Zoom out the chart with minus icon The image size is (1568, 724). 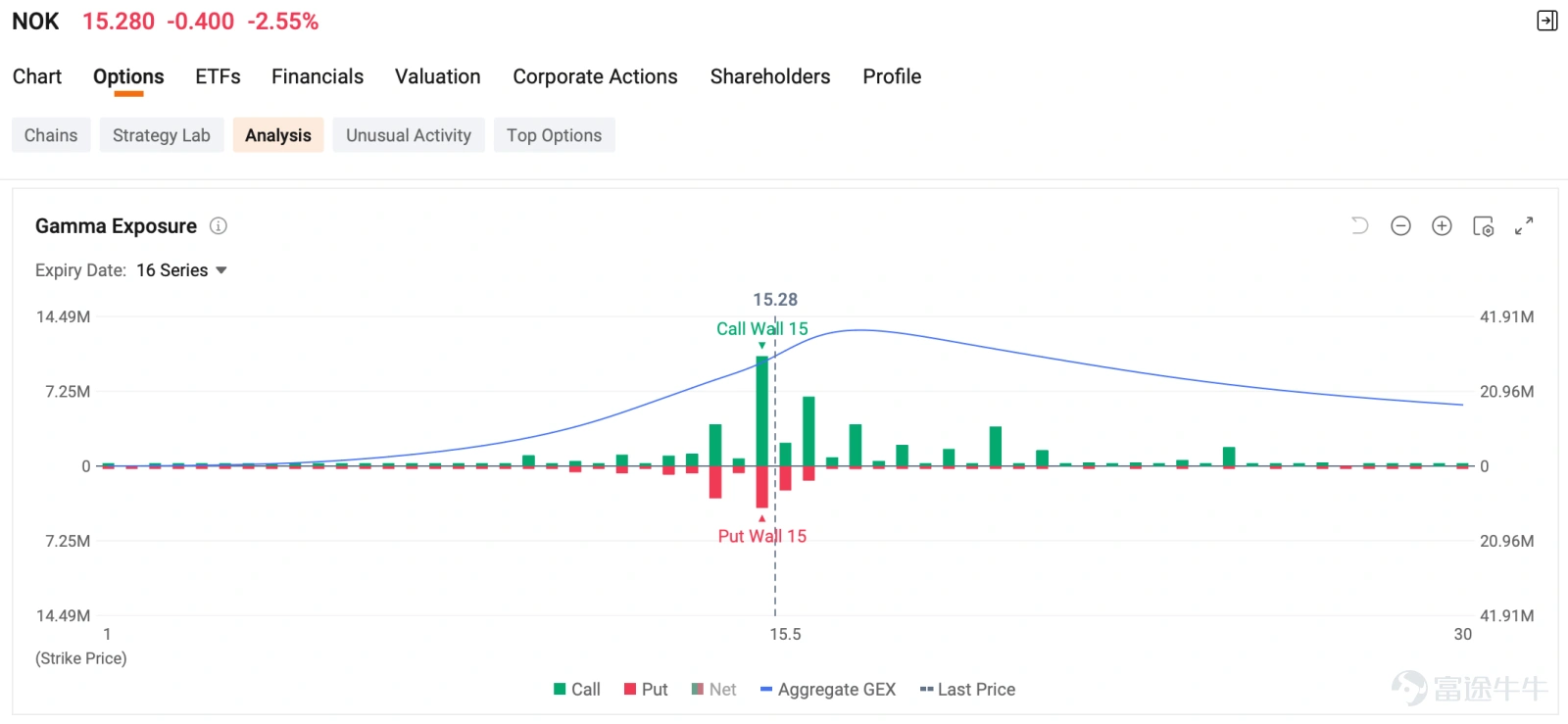pos(1400,226)
